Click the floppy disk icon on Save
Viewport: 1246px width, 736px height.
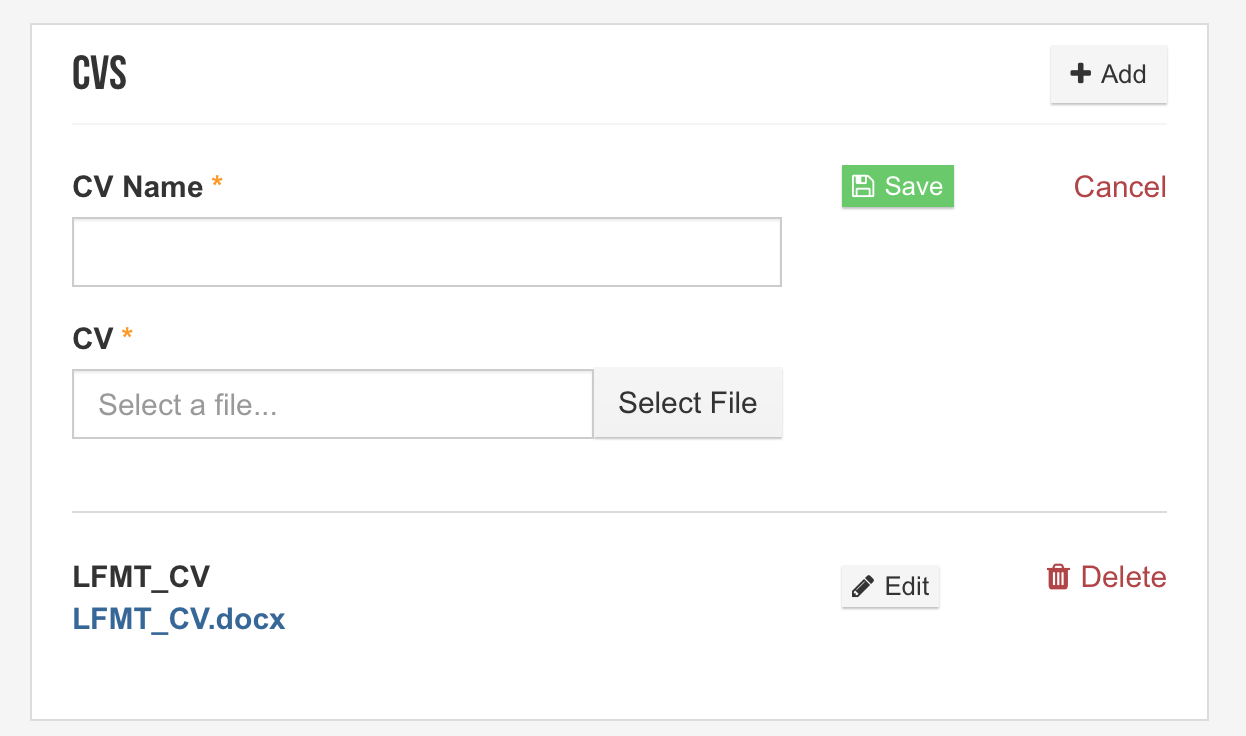[x=862, y=186]
